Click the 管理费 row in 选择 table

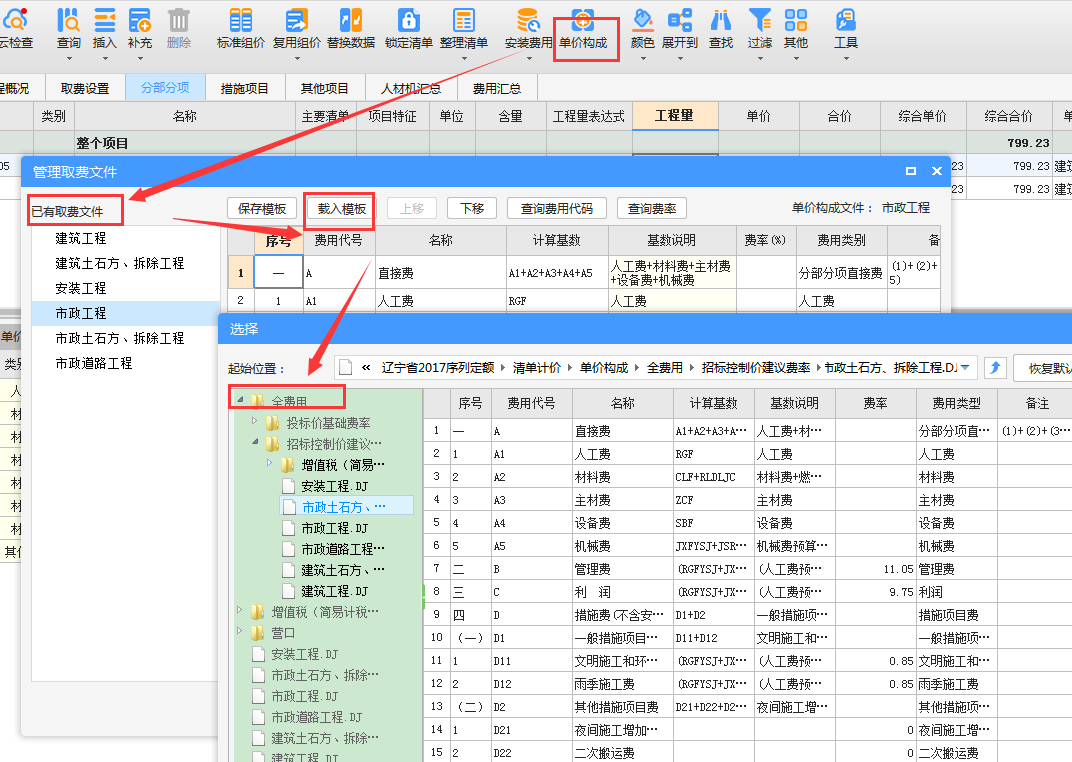[x=748, y=569]
